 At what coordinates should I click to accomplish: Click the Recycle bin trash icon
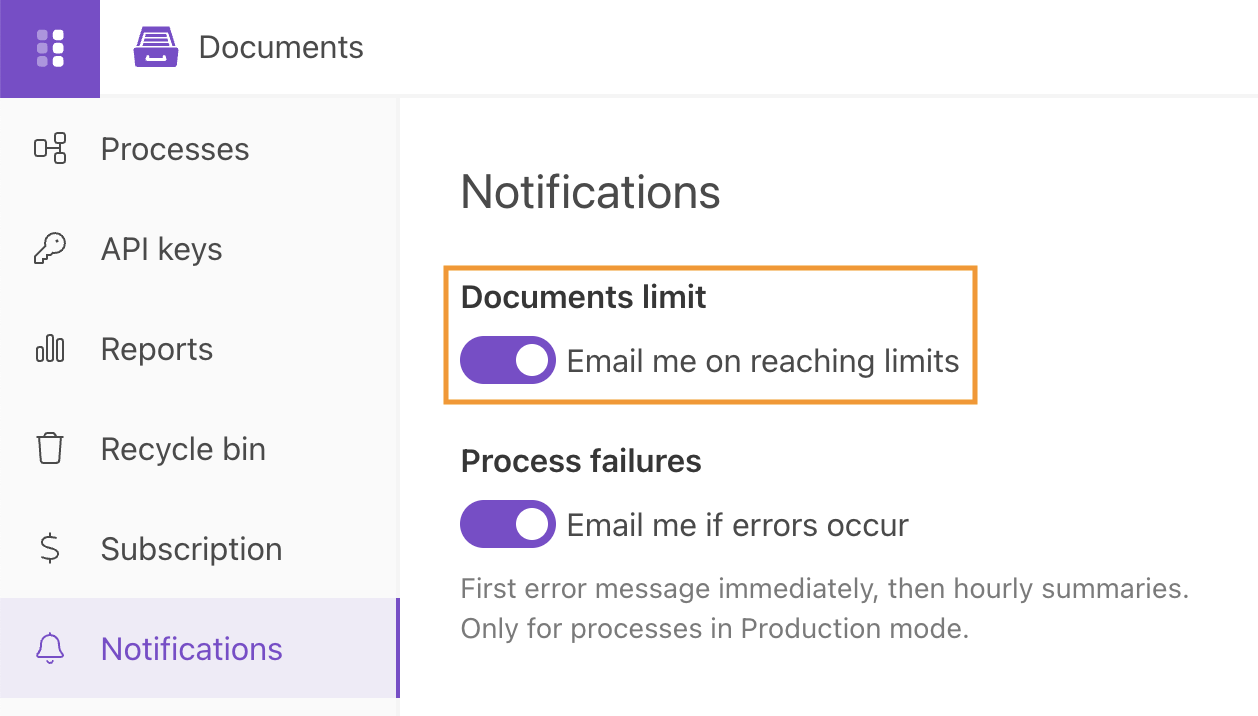pos(50,448)
